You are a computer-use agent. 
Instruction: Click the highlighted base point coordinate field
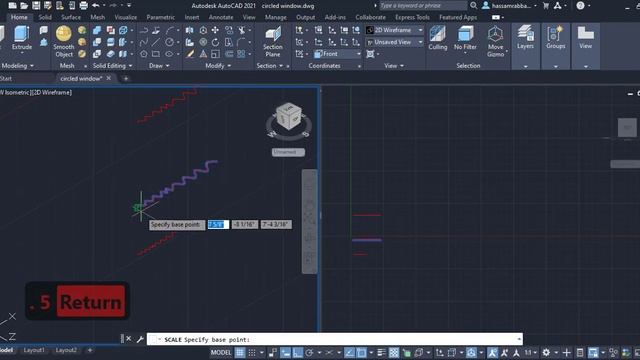(x=218, y=224)
